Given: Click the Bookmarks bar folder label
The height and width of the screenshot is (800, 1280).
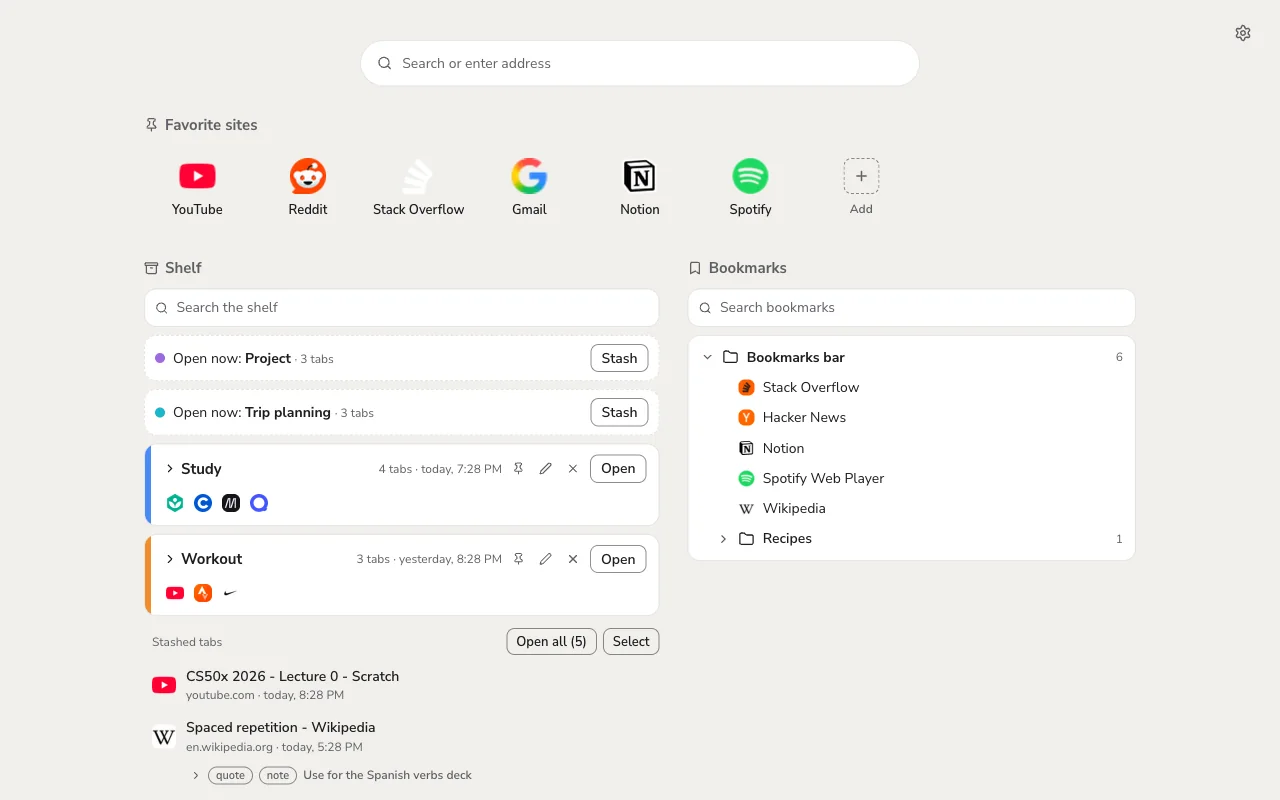Looking at the screenshot, I should click(x=796, y=357).
